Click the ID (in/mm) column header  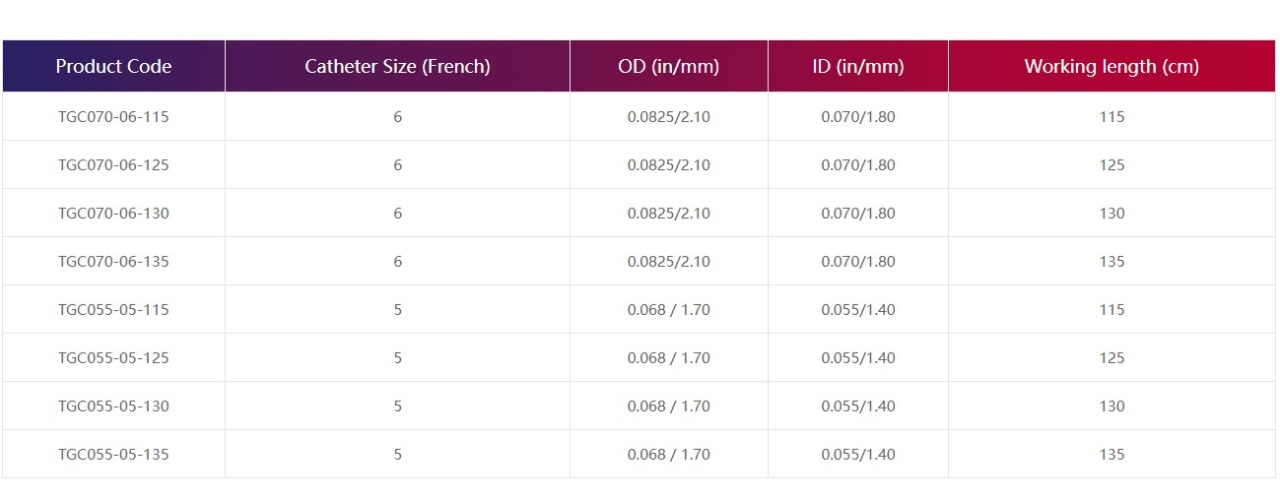(x=858, y=67)
